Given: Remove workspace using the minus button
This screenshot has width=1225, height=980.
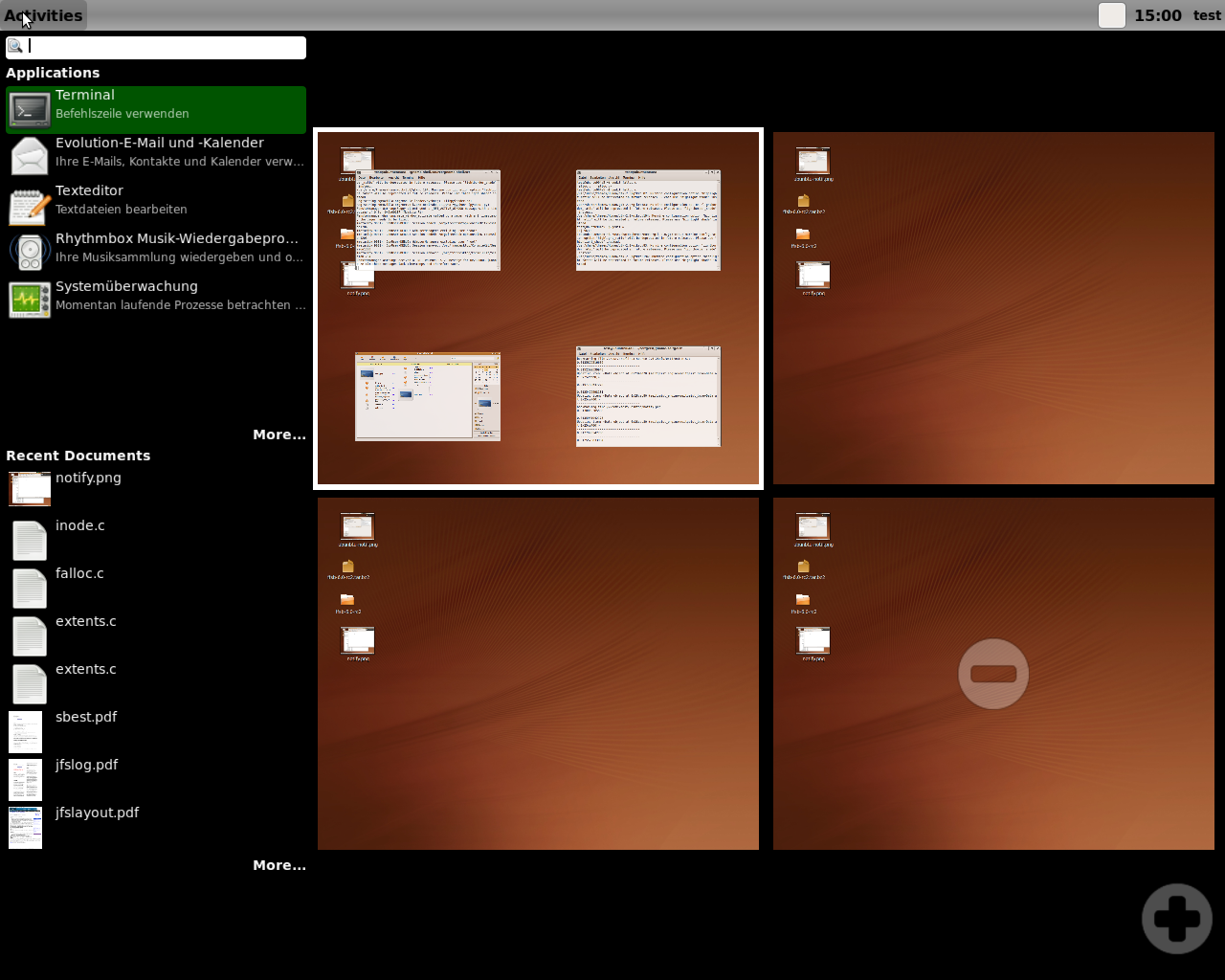Looking at the screenshot, I should click(x=993, y=674).
